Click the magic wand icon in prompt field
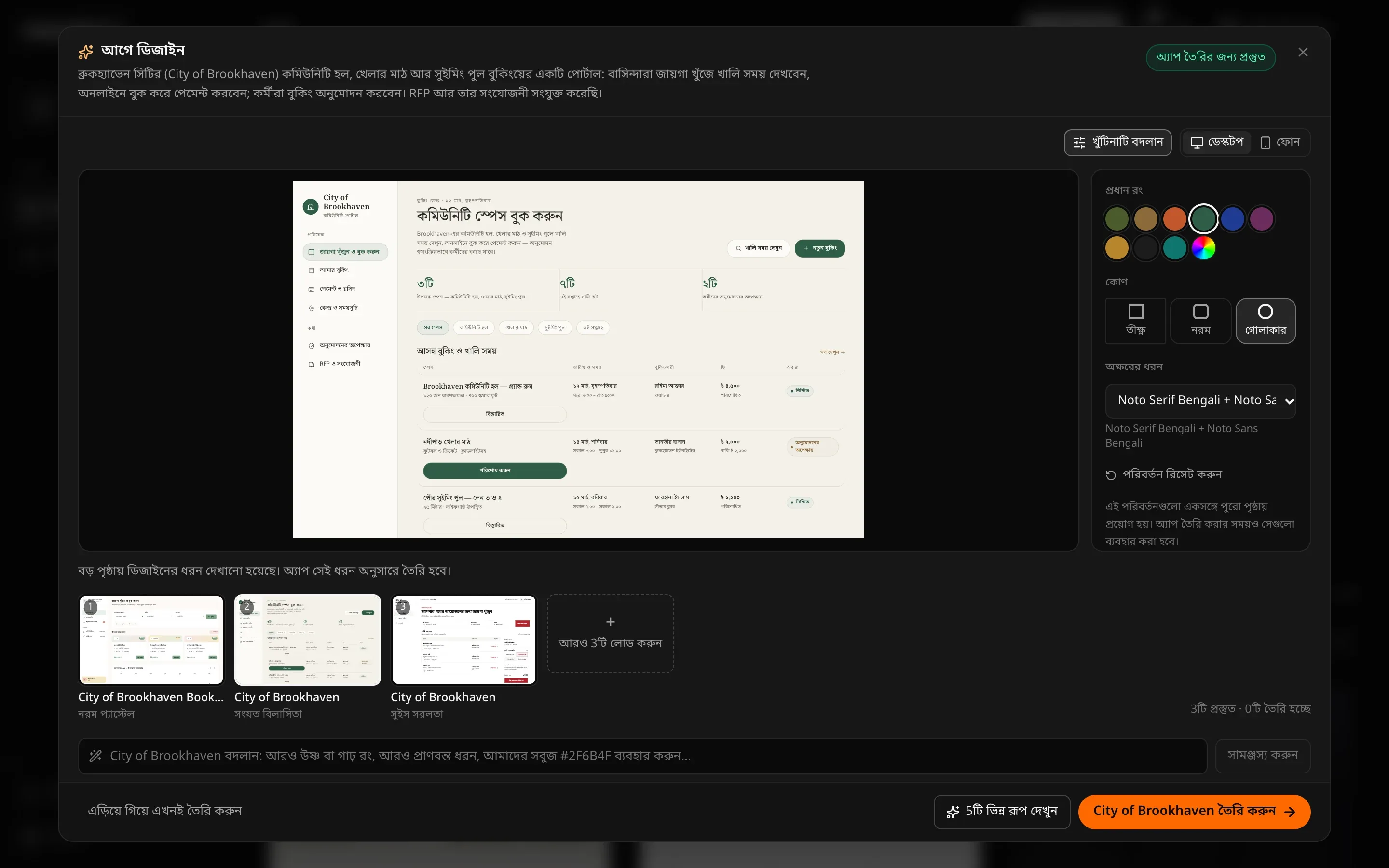Screen dimensions: 1389x868 (95, 756)
